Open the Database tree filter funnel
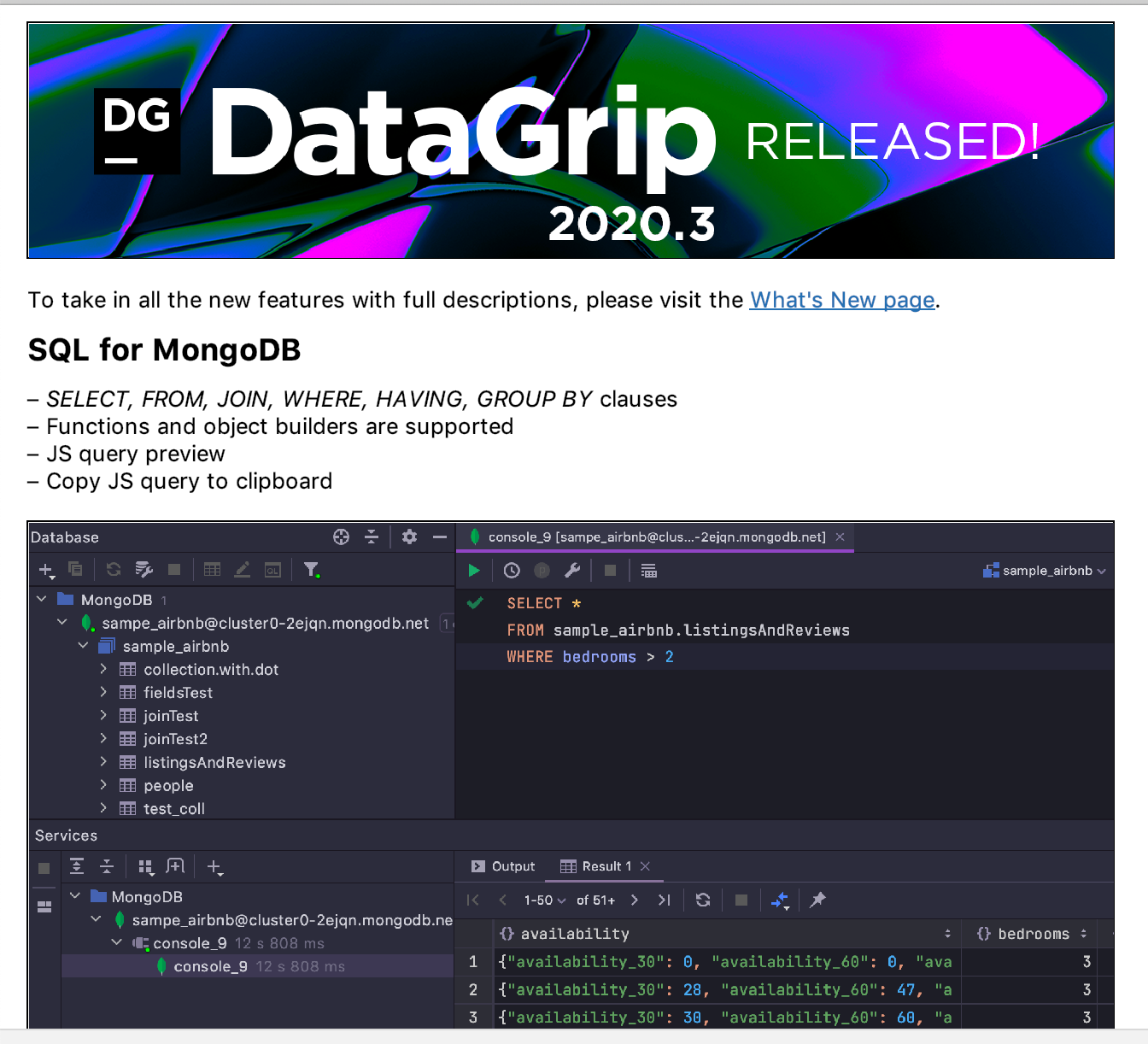The image size is (1148, 1044). coord(312,570)
